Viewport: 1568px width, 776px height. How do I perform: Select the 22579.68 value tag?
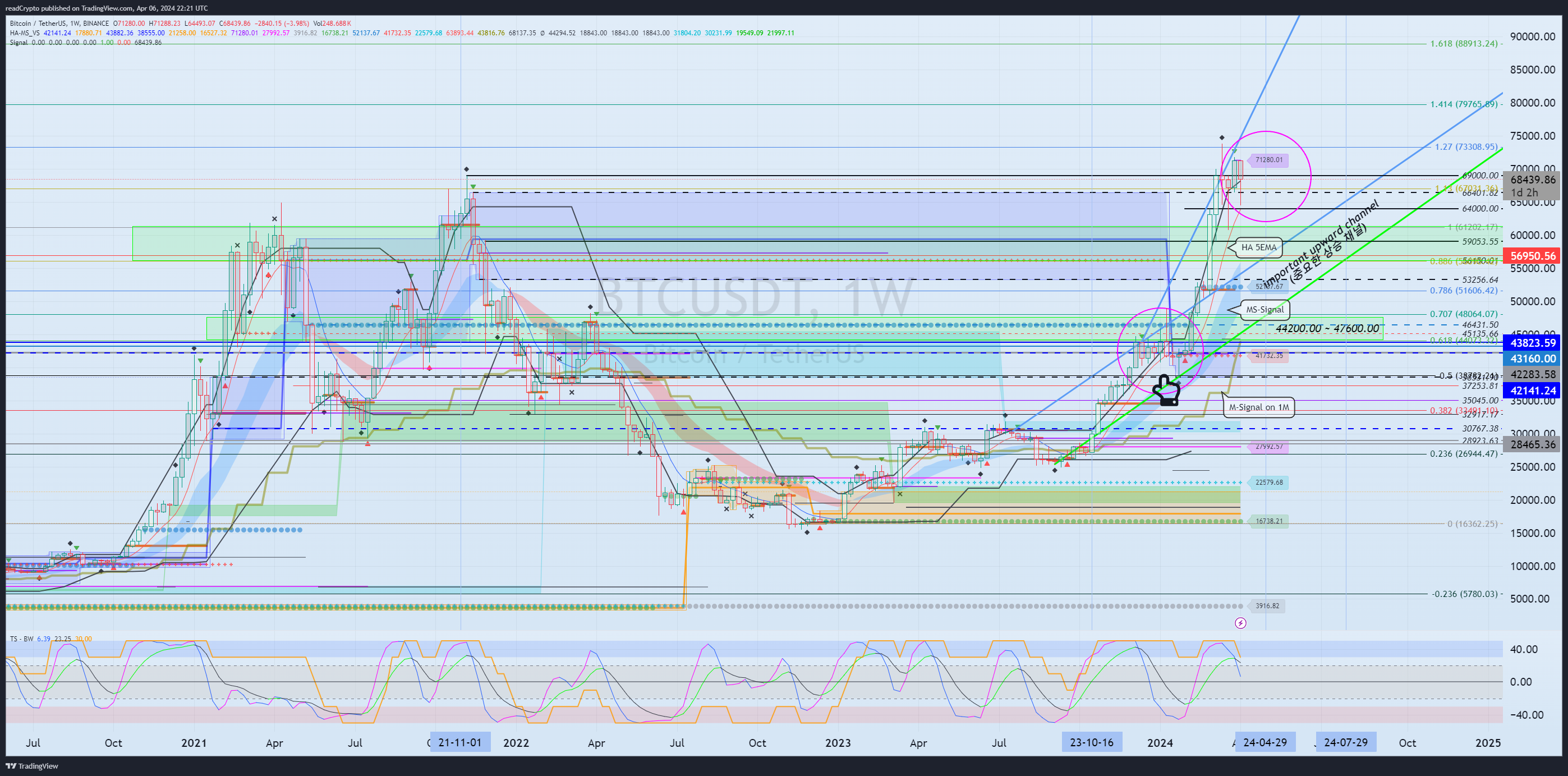[x=1268, y=483]
